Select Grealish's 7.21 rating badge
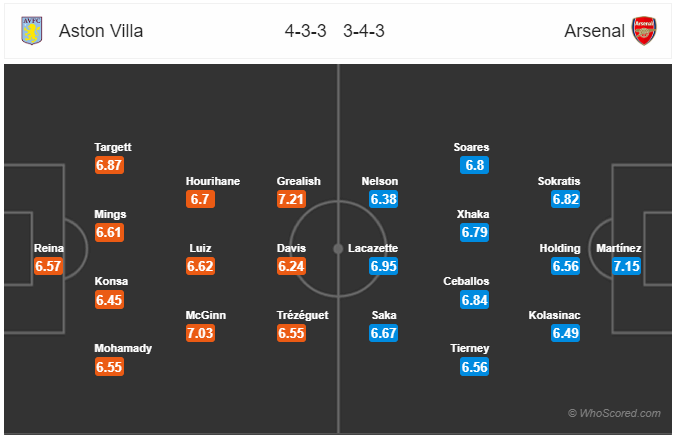675x435 pixels. click(291, 199)
